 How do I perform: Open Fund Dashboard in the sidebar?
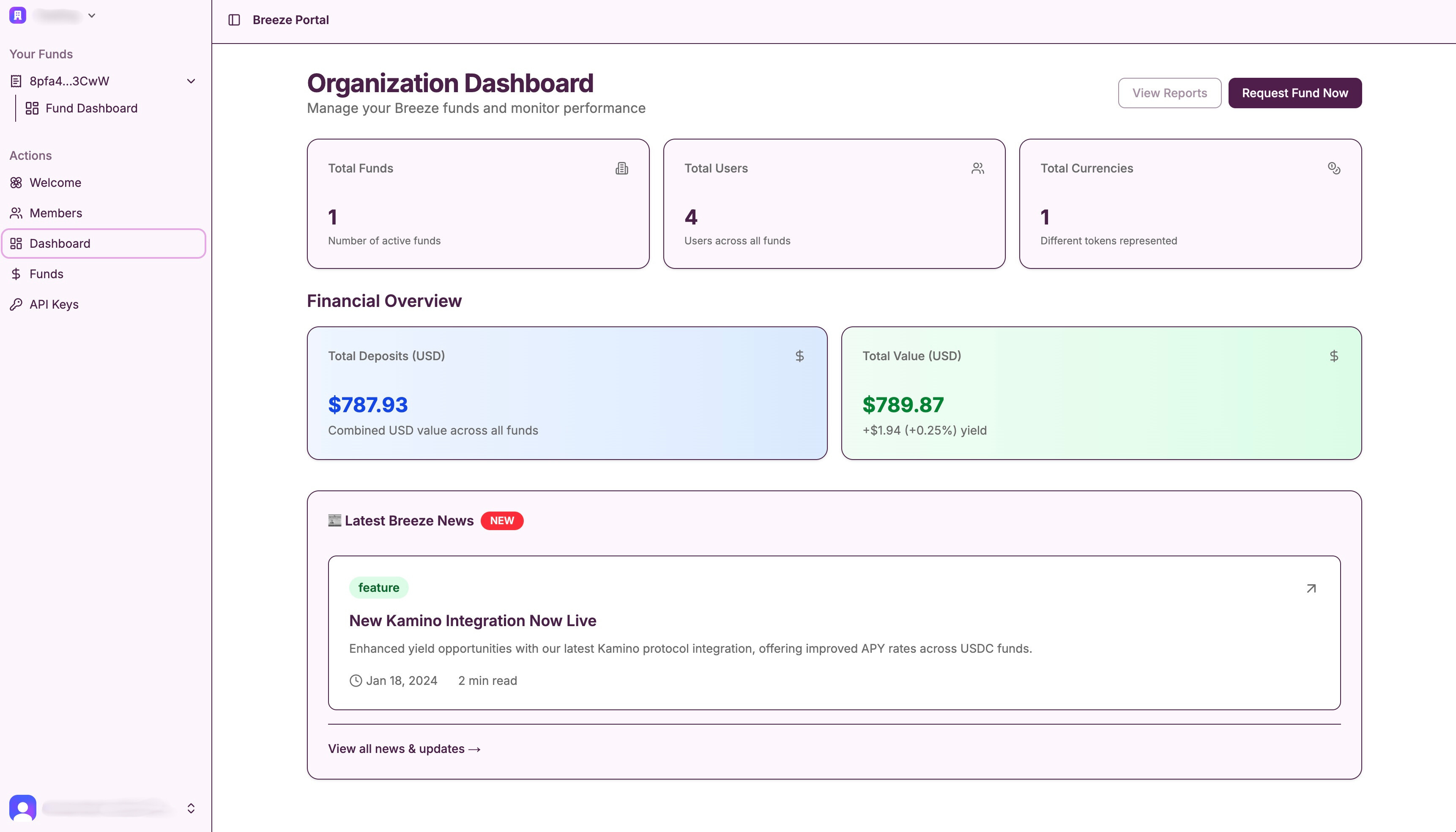tap(91, 108)
